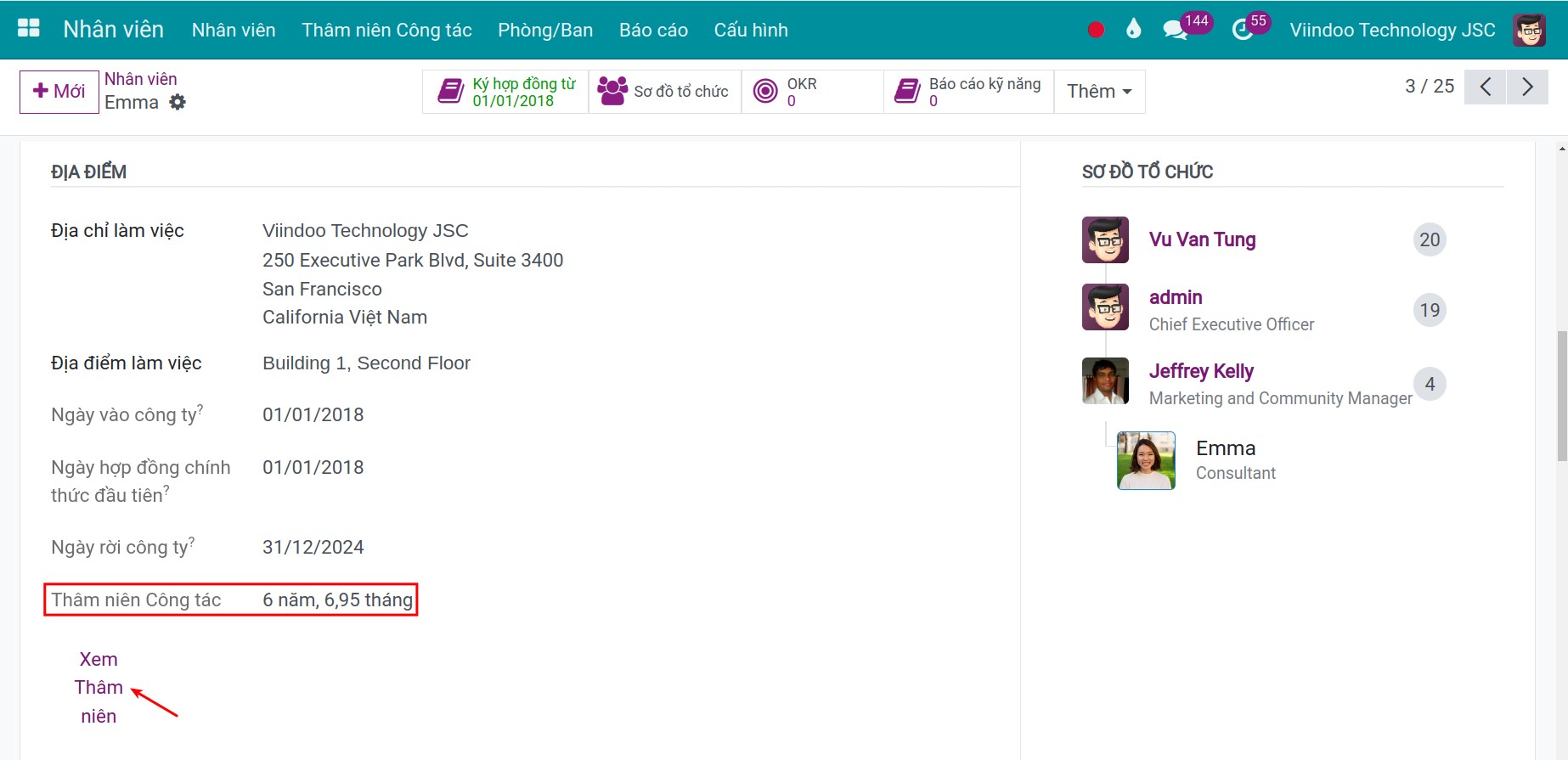This screenshot has height=760, width=1568.
Task: Click Jeffrey Kelly's avatar photo
Action: [1105, 380]
